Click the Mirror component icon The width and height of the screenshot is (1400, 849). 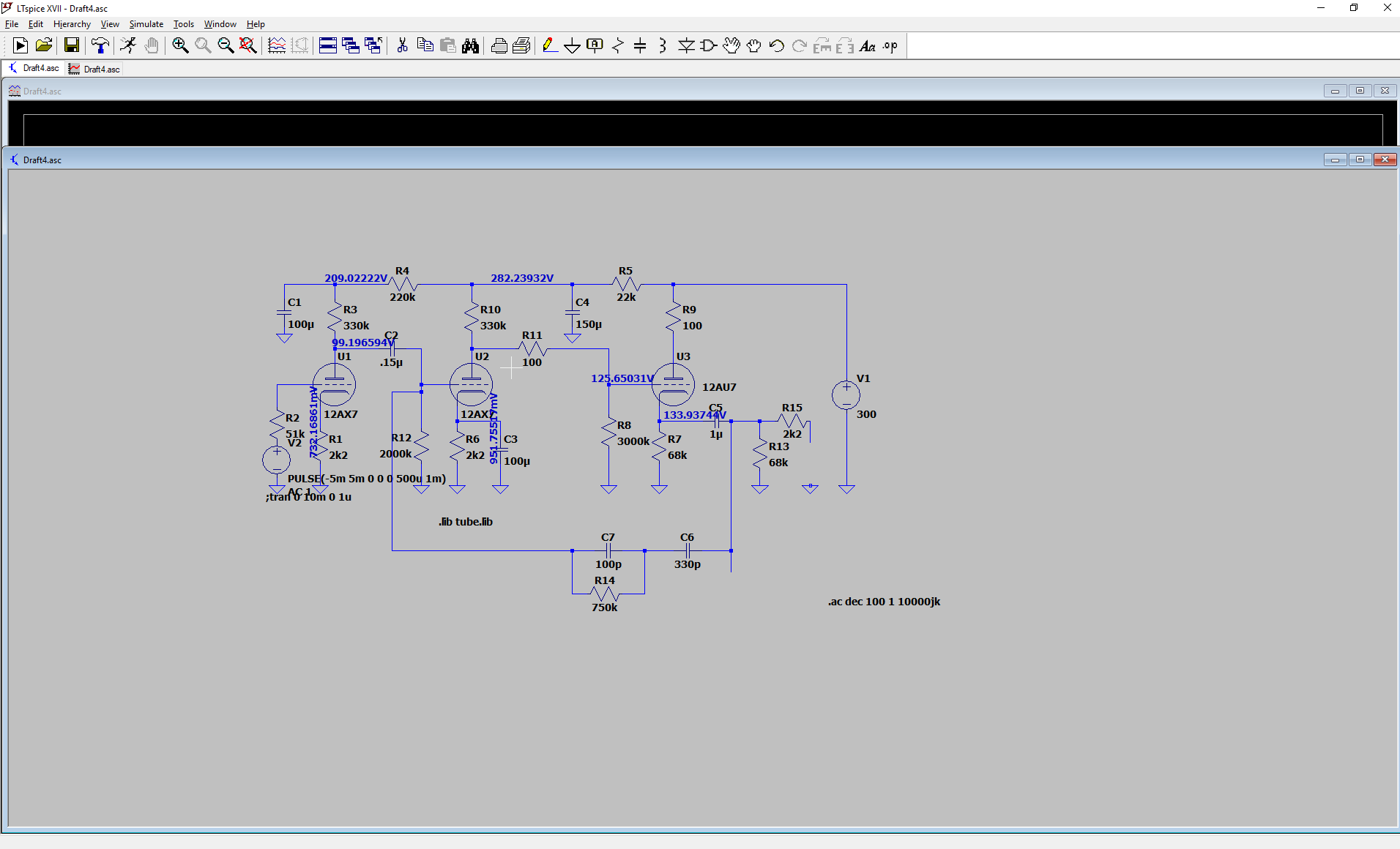pos(845,46)
